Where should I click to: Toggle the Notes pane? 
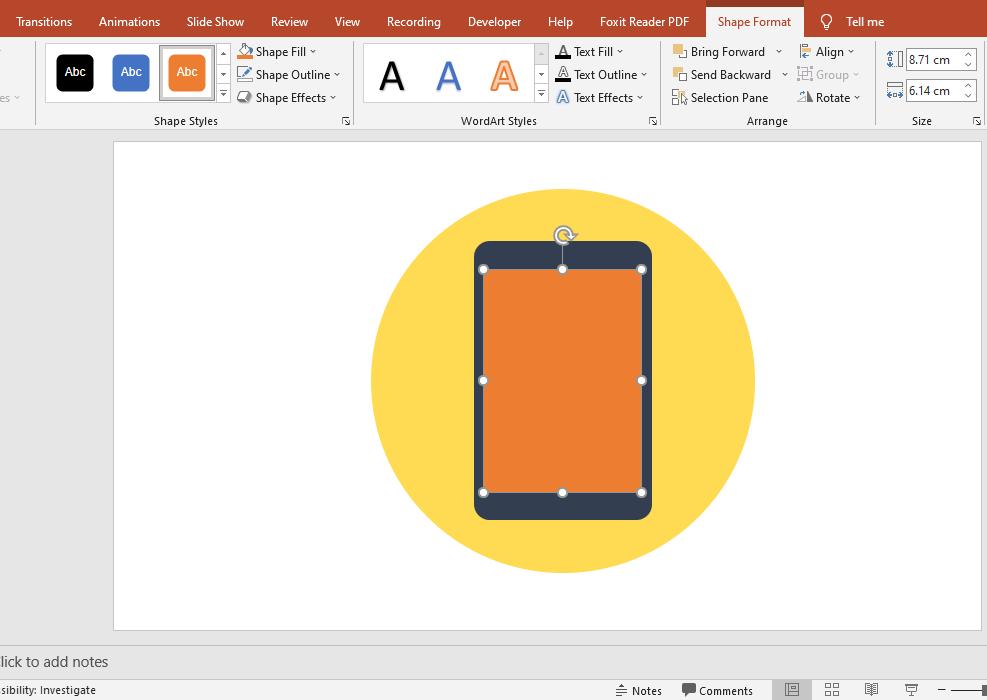[x=639, y=690]
